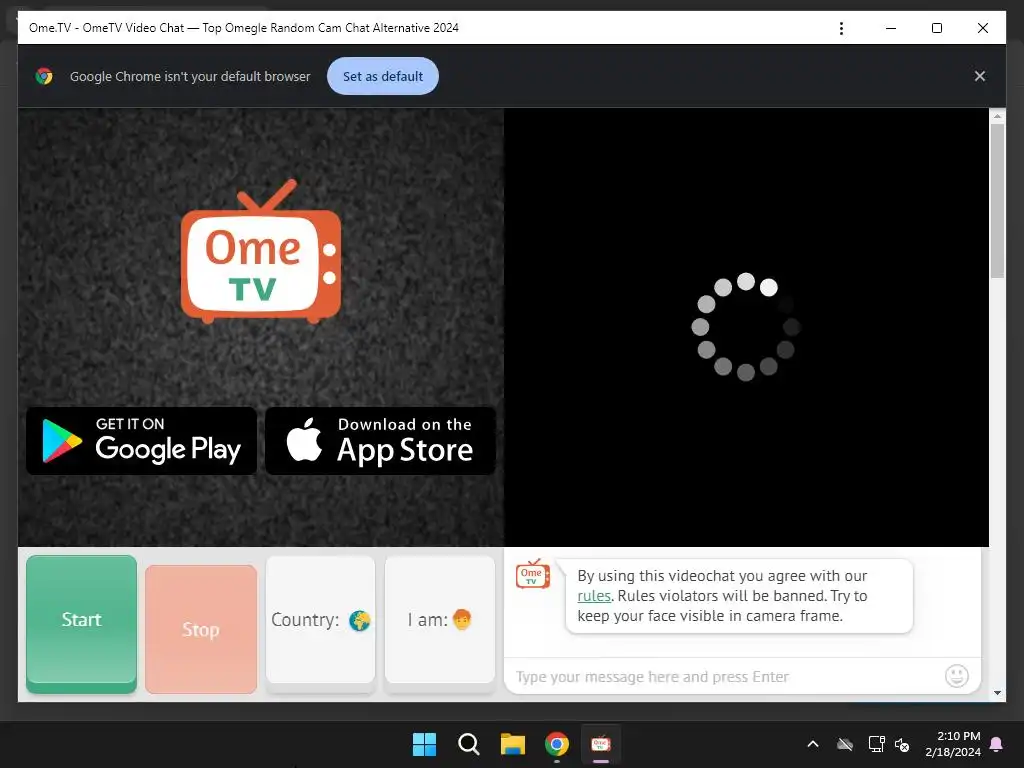Set Chrome as default browser
Viewport: 1024px width, 768px height.
(x=383, y=76)
